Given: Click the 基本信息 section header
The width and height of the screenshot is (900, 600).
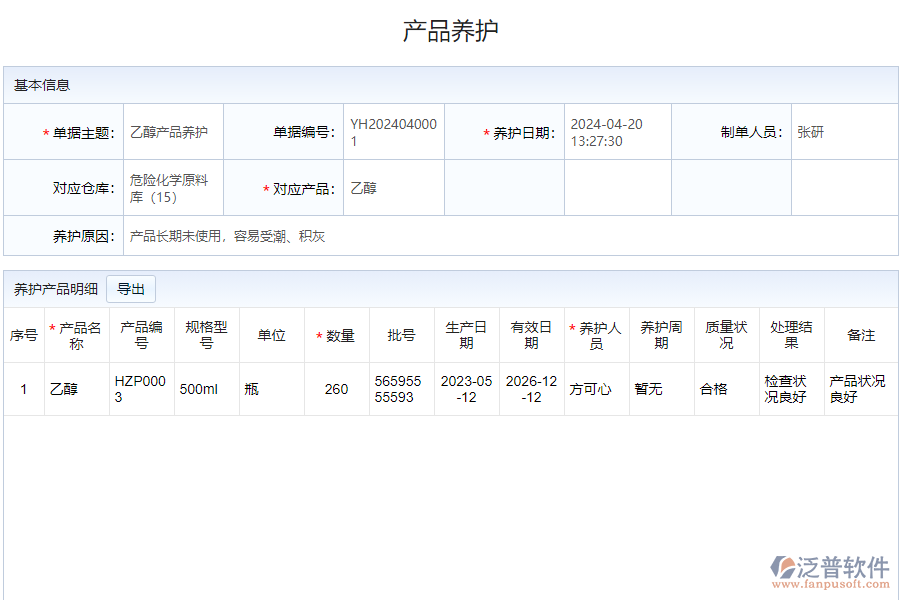Looking at the screenshot, I should click(37, 85).
